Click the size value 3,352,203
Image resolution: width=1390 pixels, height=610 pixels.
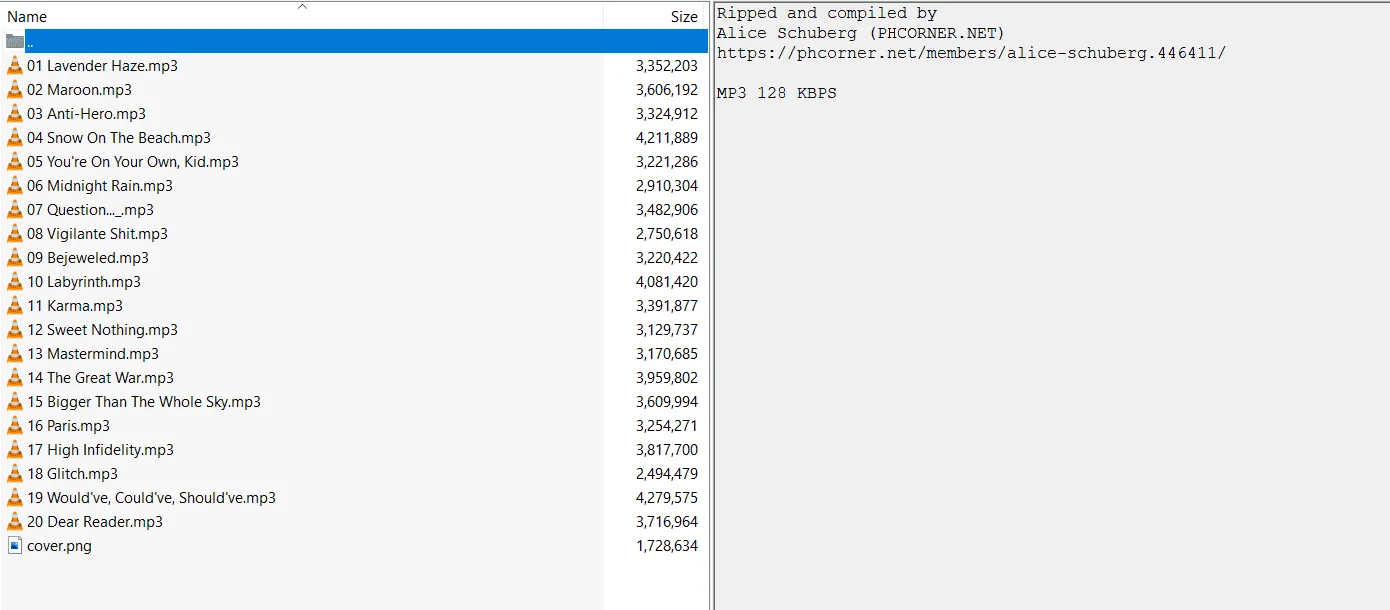pos(667,66)
